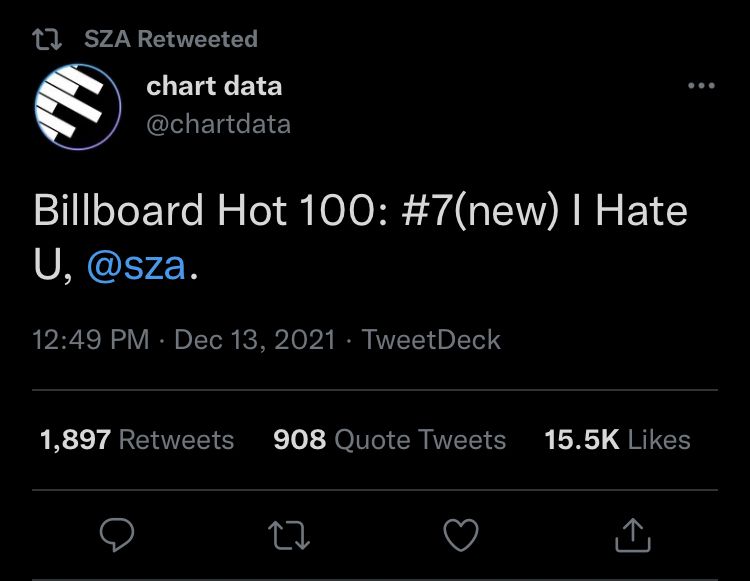Image resolution: width=750 pixels, height=581 pixels.
Task: Click the 1,897 retweet count number
Action: pos(76,439)
